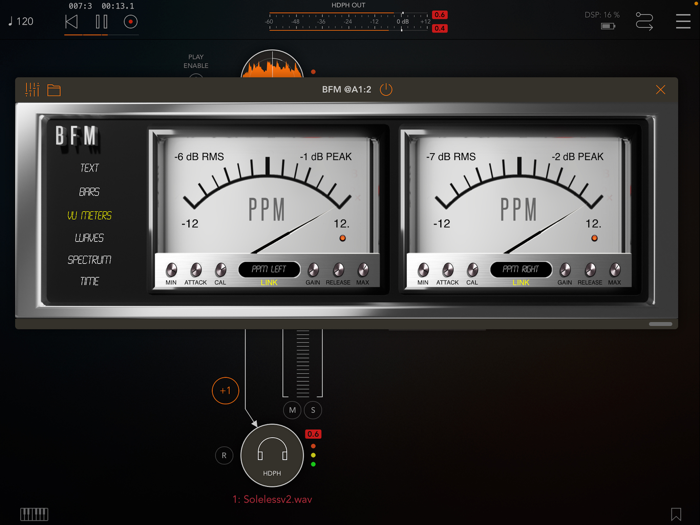Reset the 0.6 clip indicator near HDPH
Screen dimensions: 700x525
click(313, 434)
